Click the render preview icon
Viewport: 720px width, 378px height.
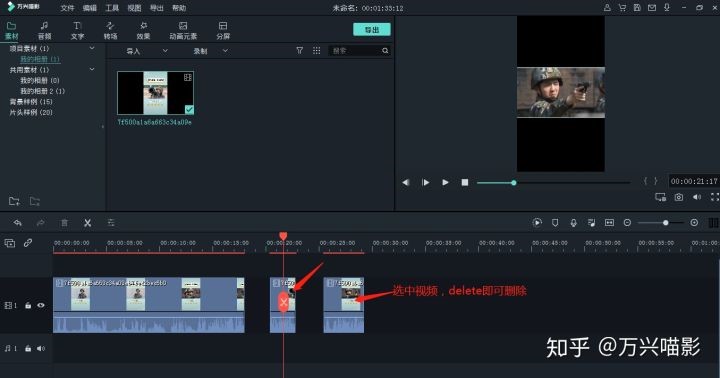click(537, 223)
